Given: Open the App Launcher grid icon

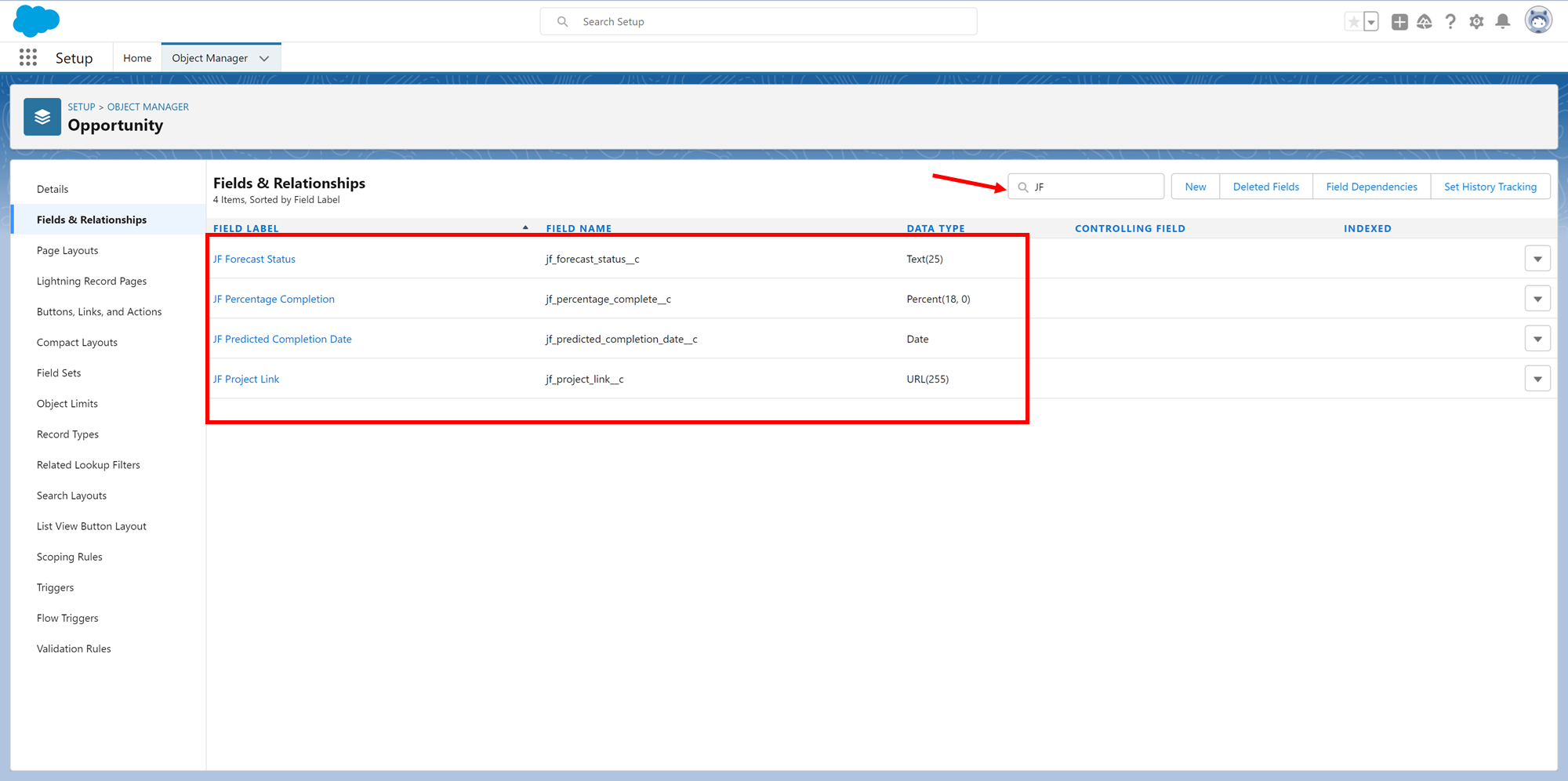Looking at the screenshot, I should (x=28, y=57).
